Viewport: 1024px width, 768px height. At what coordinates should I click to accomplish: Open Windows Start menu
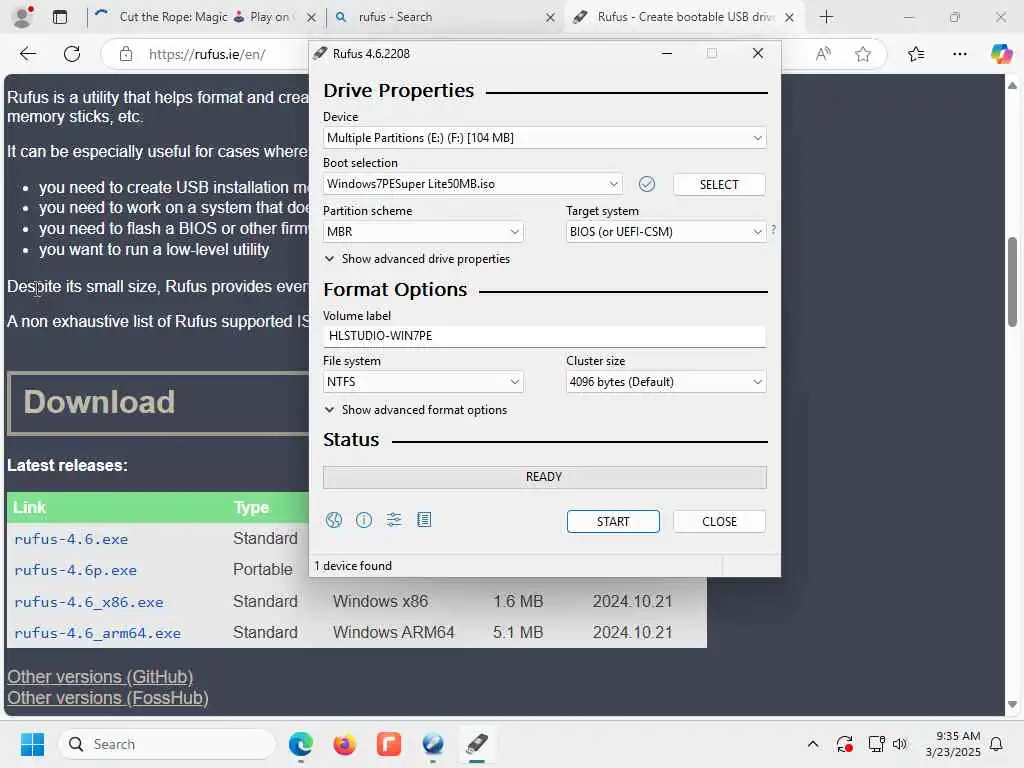pos(32,744)
